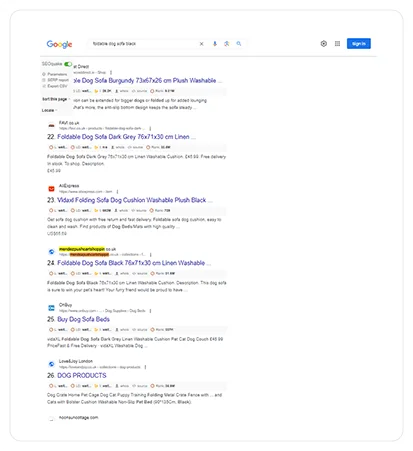The width and height of the screenshot is (413, 451).
Task: Open the Google apps grid icon
Action: (337, 44)
